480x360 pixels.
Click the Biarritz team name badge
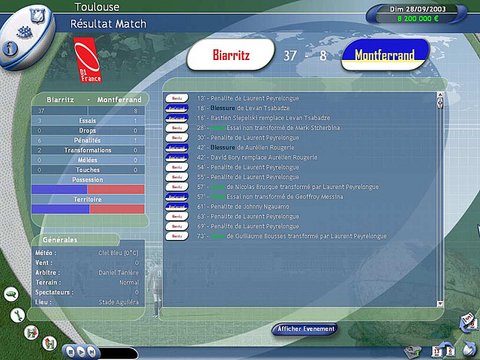(x=231, y=55)
